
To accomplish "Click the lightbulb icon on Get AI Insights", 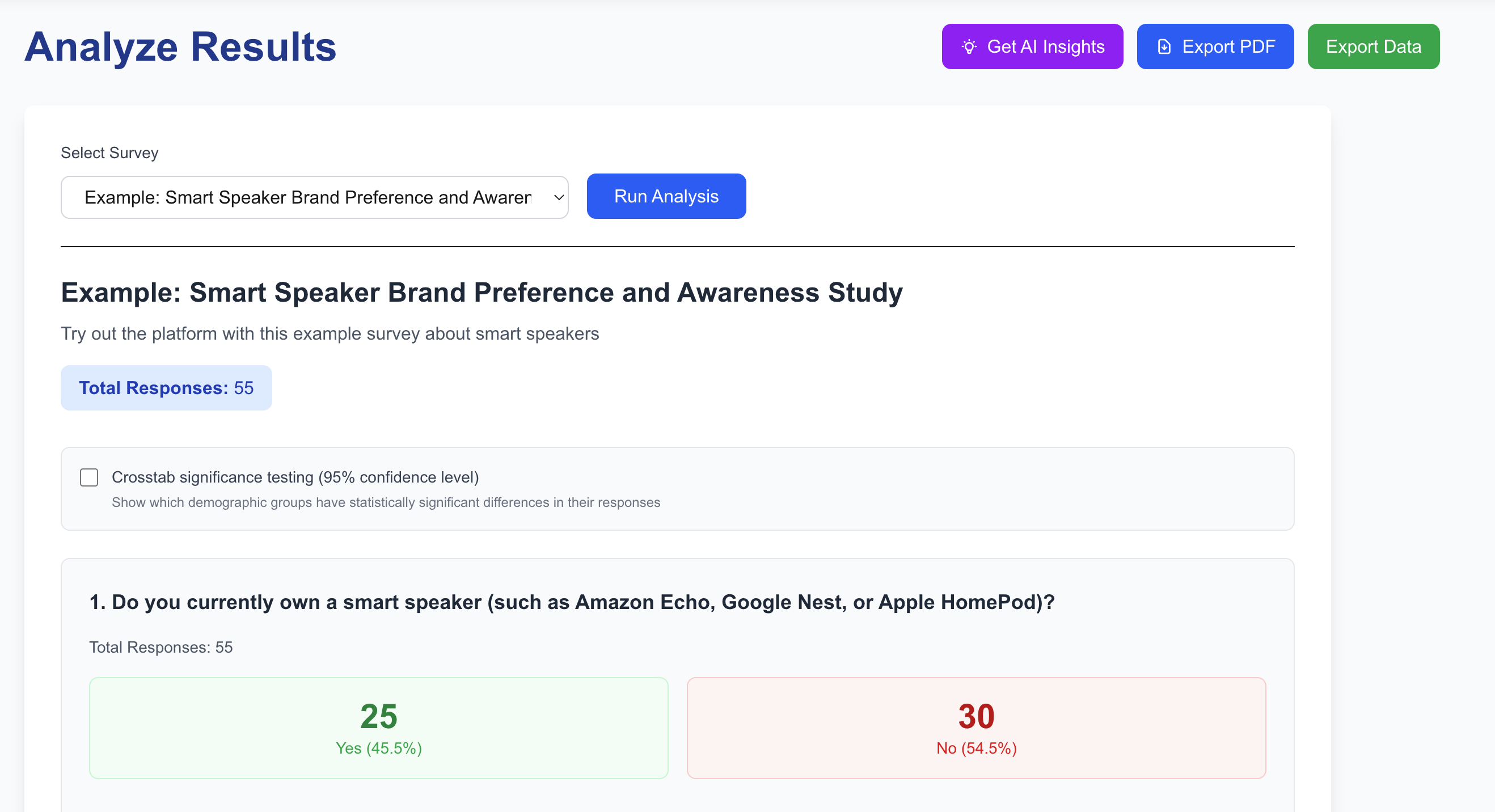I will coord(970,46).
